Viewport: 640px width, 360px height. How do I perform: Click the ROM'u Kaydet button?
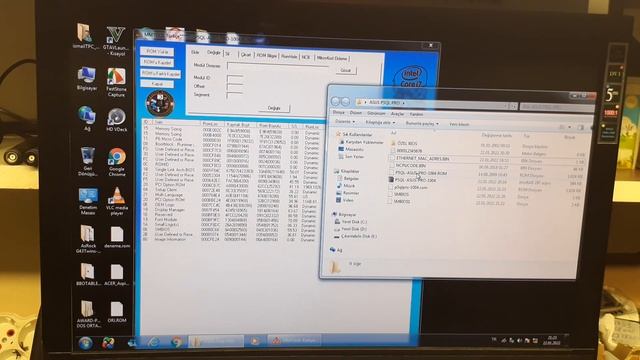158,63
